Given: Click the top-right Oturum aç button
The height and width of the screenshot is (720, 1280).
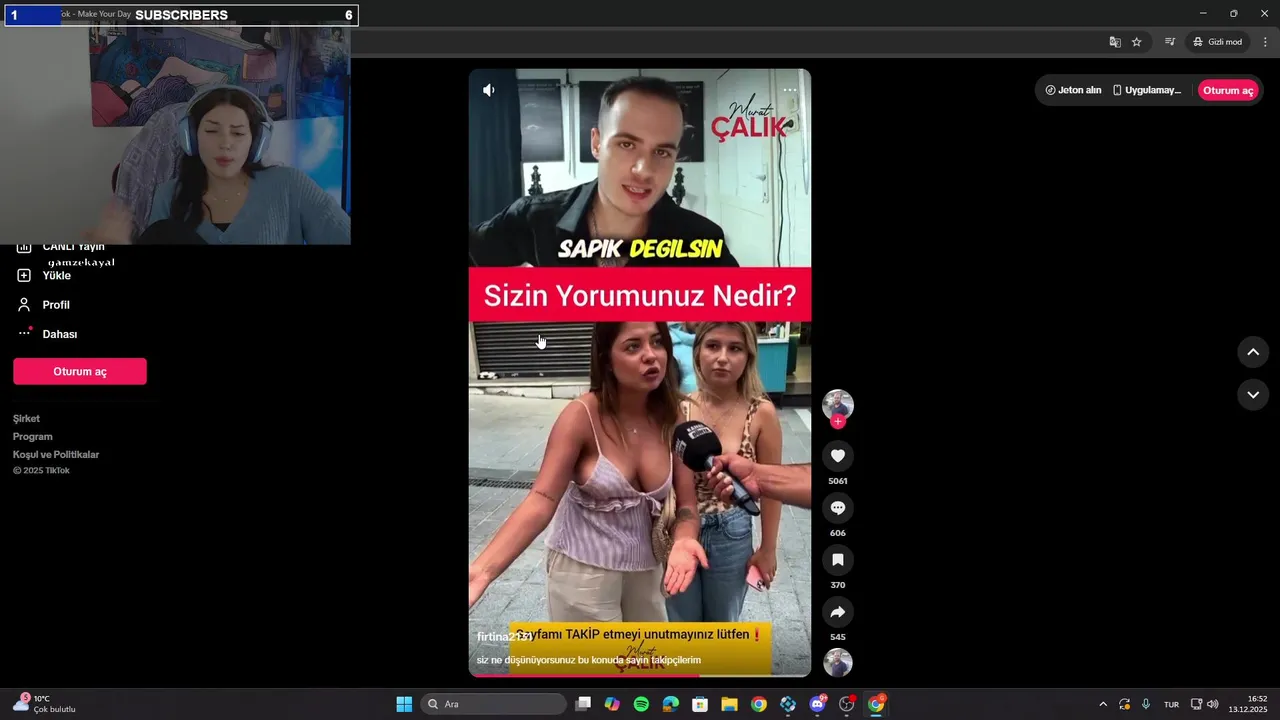Looking at the screenshot, I should click(x=1228, y=90).
